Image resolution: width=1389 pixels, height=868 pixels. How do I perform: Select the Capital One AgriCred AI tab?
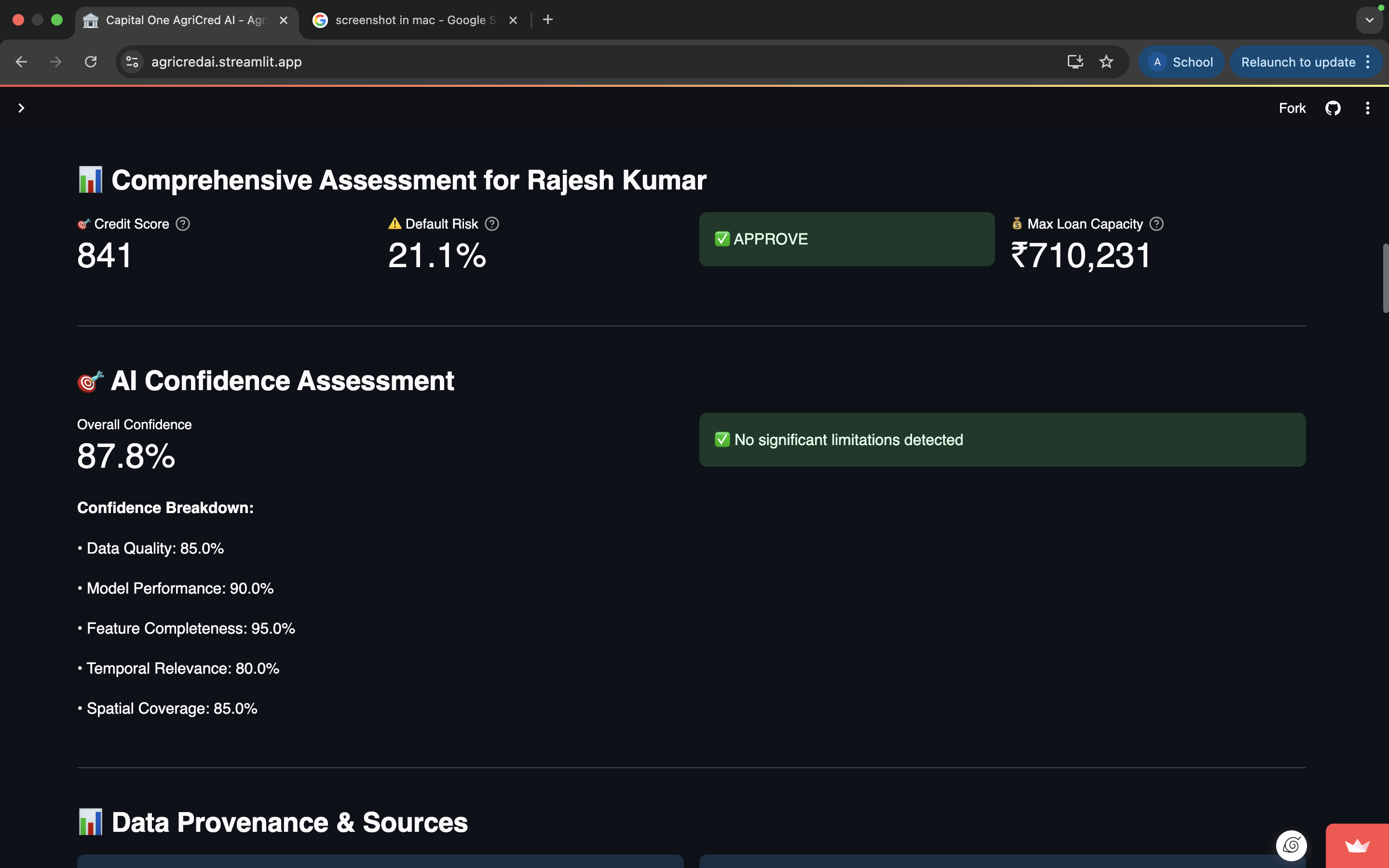tap(185, 20)
